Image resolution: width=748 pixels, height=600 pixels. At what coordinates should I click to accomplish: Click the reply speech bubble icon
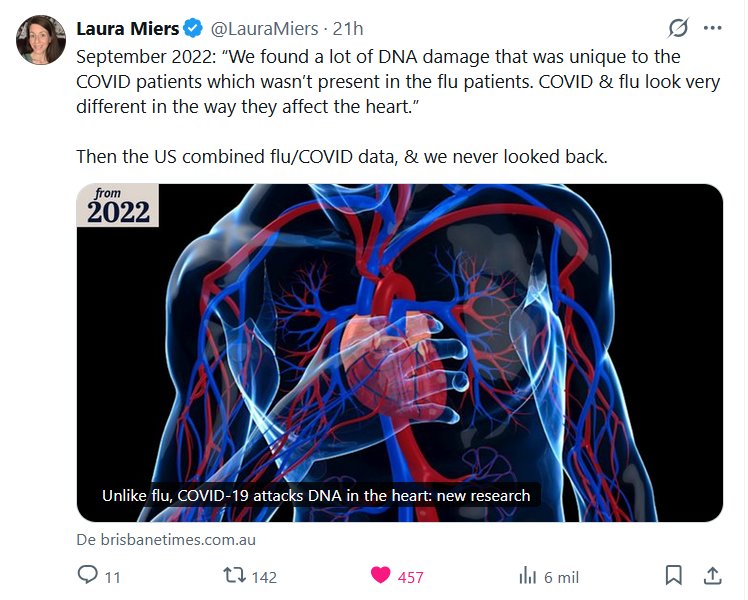[x=87, y=575]
